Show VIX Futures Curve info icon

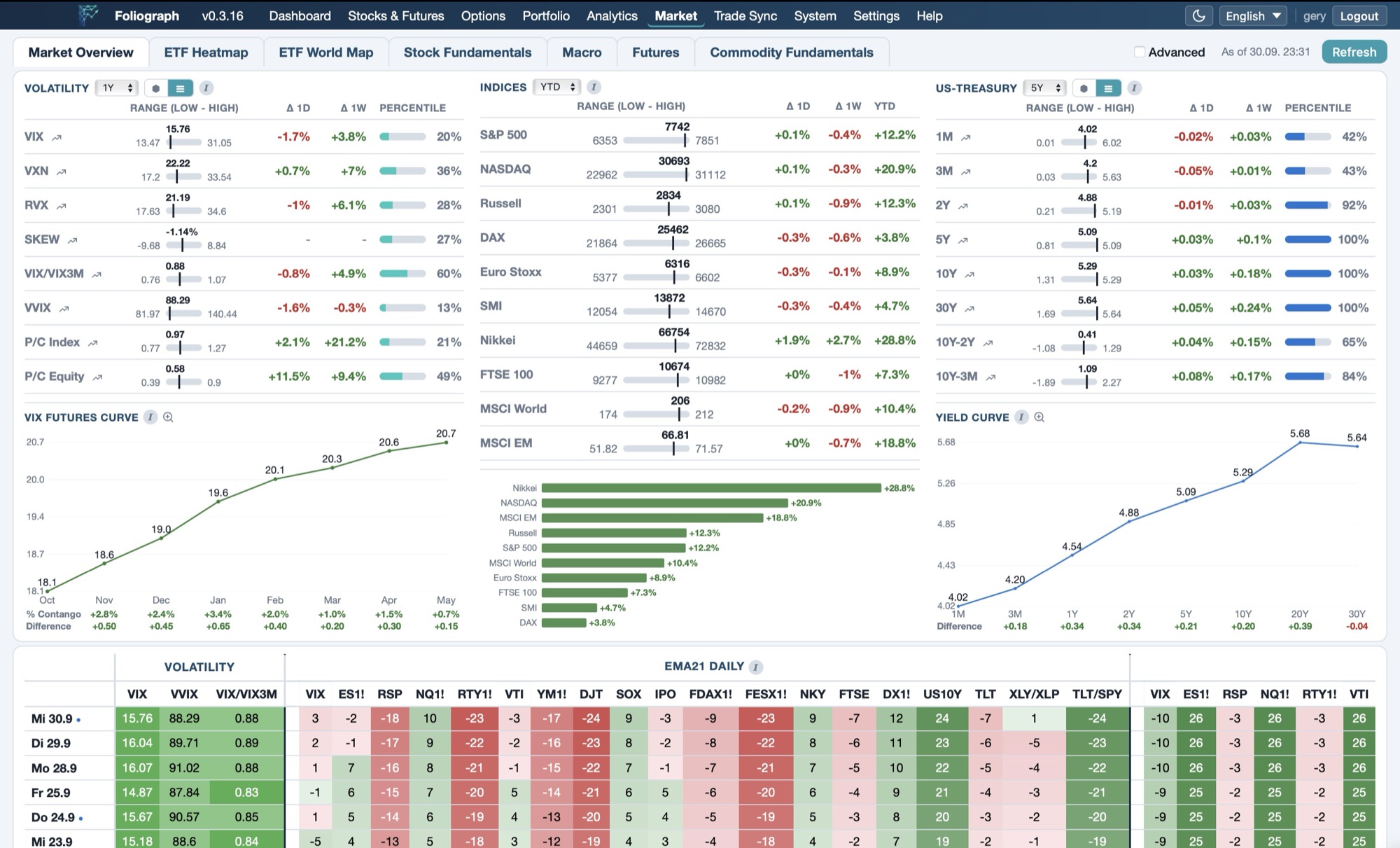coord(150,417)
